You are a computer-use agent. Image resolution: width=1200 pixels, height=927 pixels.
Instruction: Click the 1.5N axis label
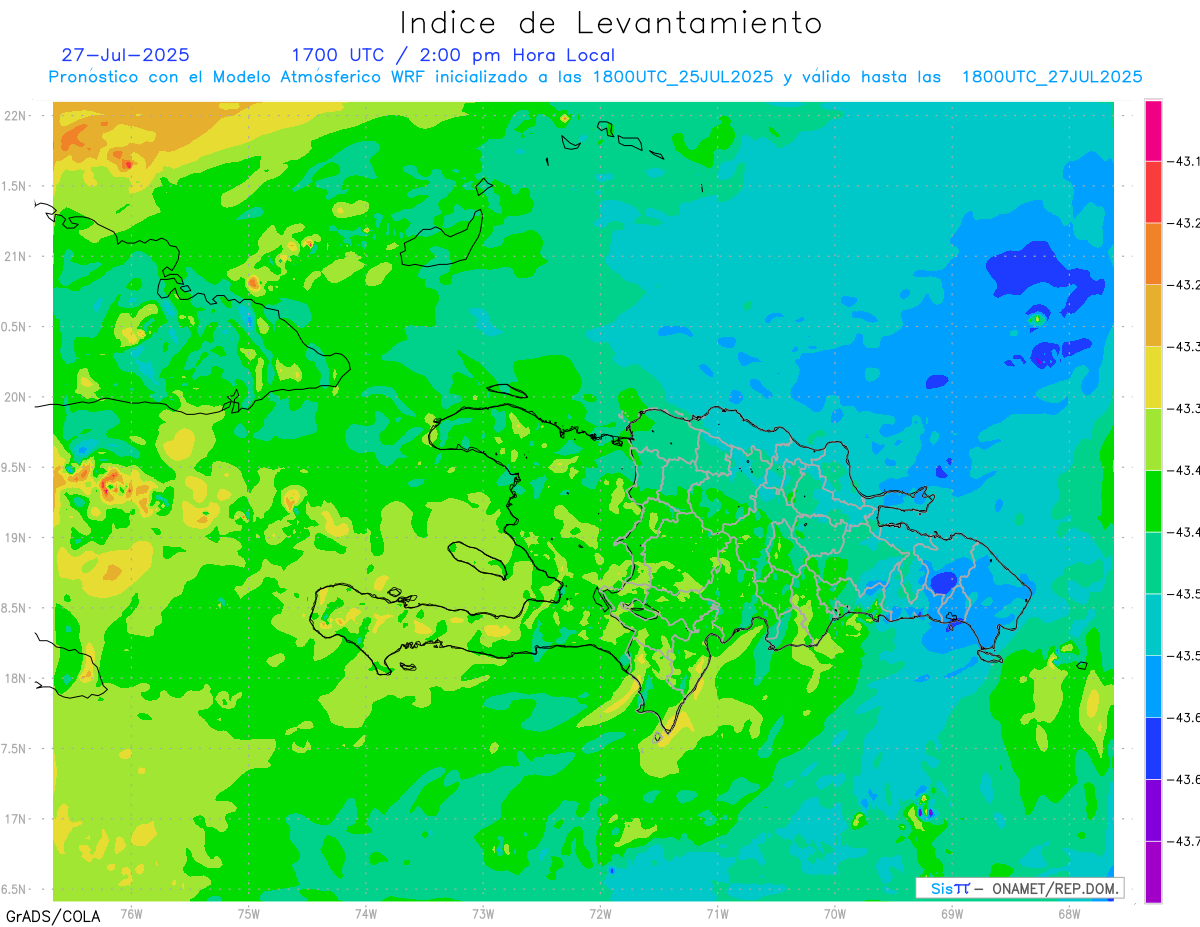(x=15, y=187)
